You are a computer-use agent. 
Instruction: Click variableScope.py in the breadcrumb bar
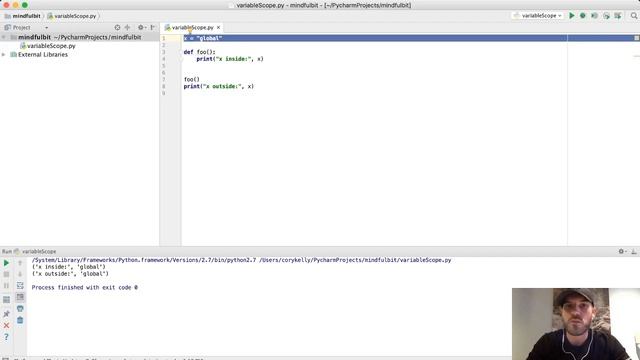[x=75, y=16]
